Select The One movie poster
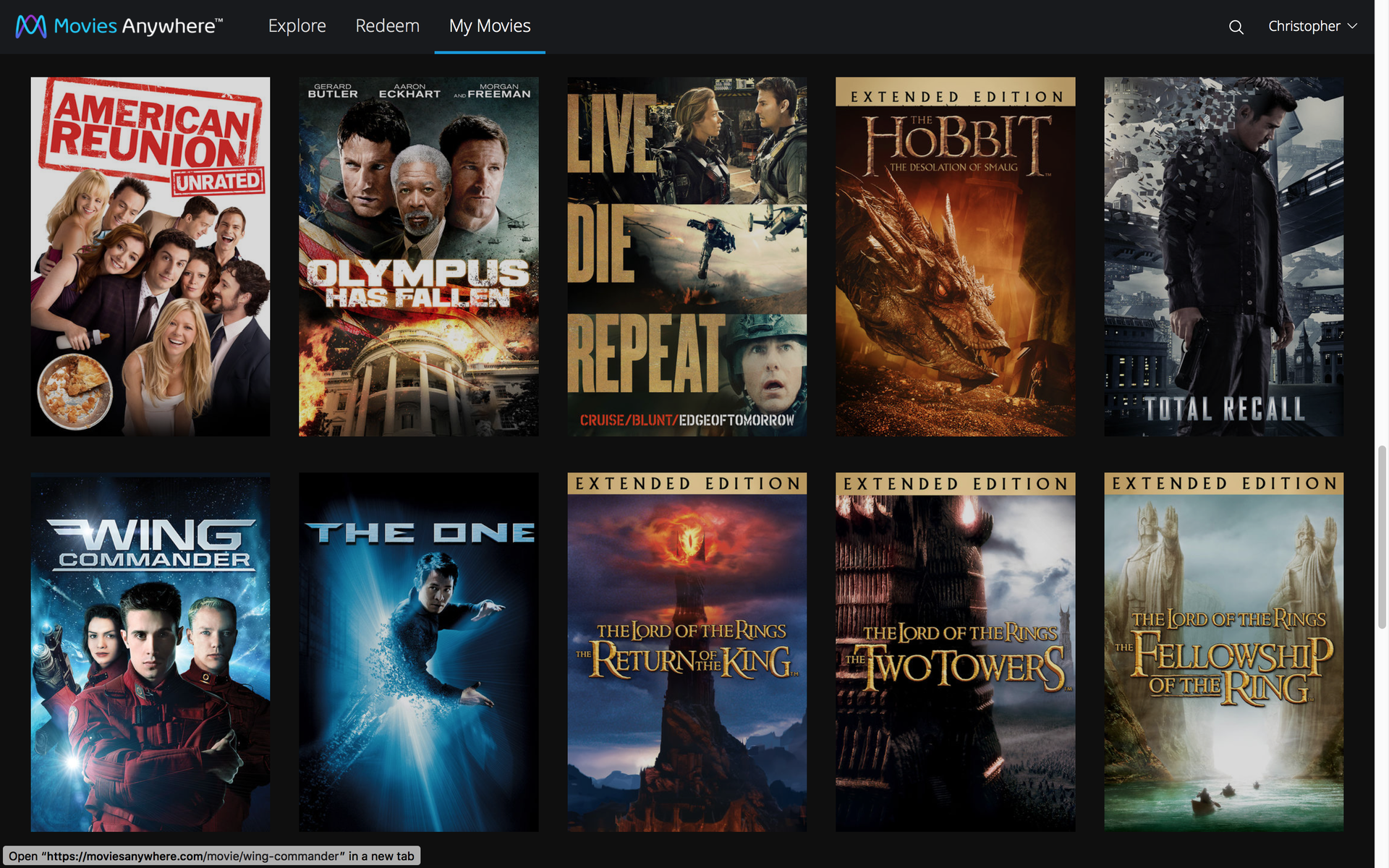The height and width of the screenshot is (868, 1389). tap(418, 651)
